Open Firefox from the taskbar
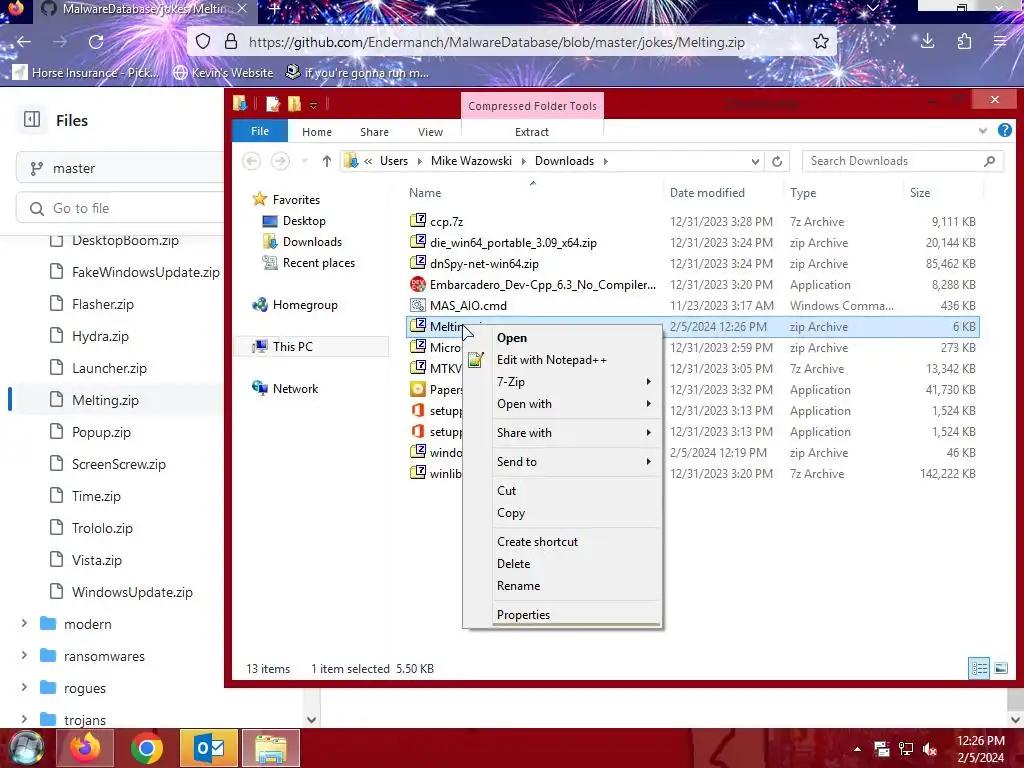Screen dimensions: 1024x768 [86, 748]
